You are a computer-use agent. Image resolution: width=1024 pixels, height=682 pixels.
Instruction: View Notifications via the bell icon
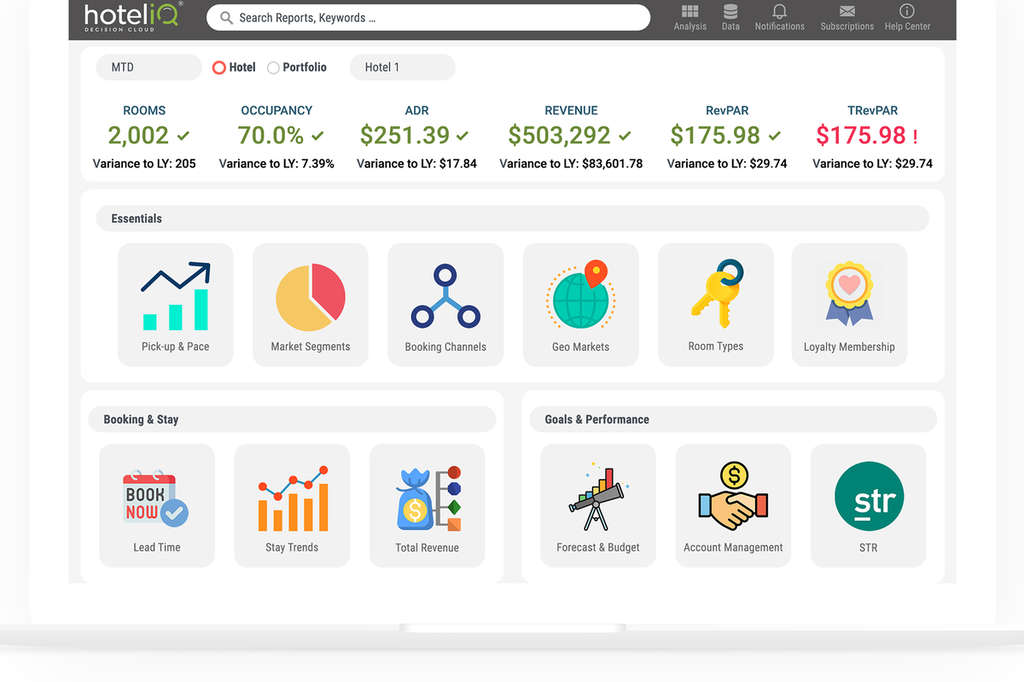pyautogui.click(x=779, y=17)
